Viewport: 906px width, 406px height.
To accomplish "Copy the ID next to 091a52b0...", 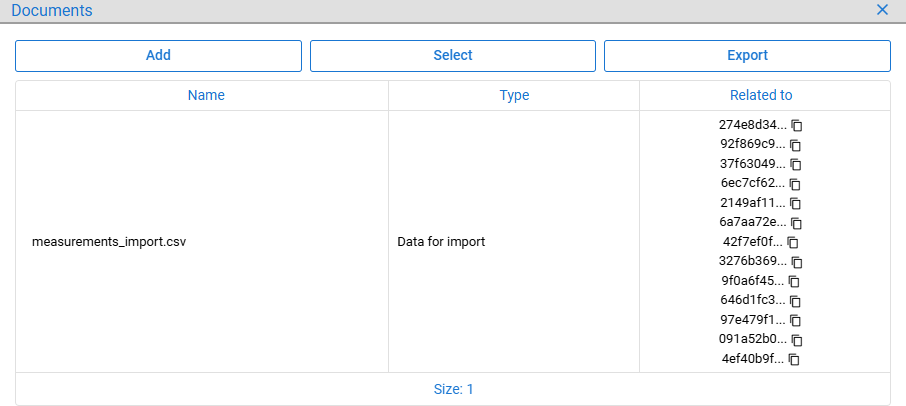I will 797,340.
